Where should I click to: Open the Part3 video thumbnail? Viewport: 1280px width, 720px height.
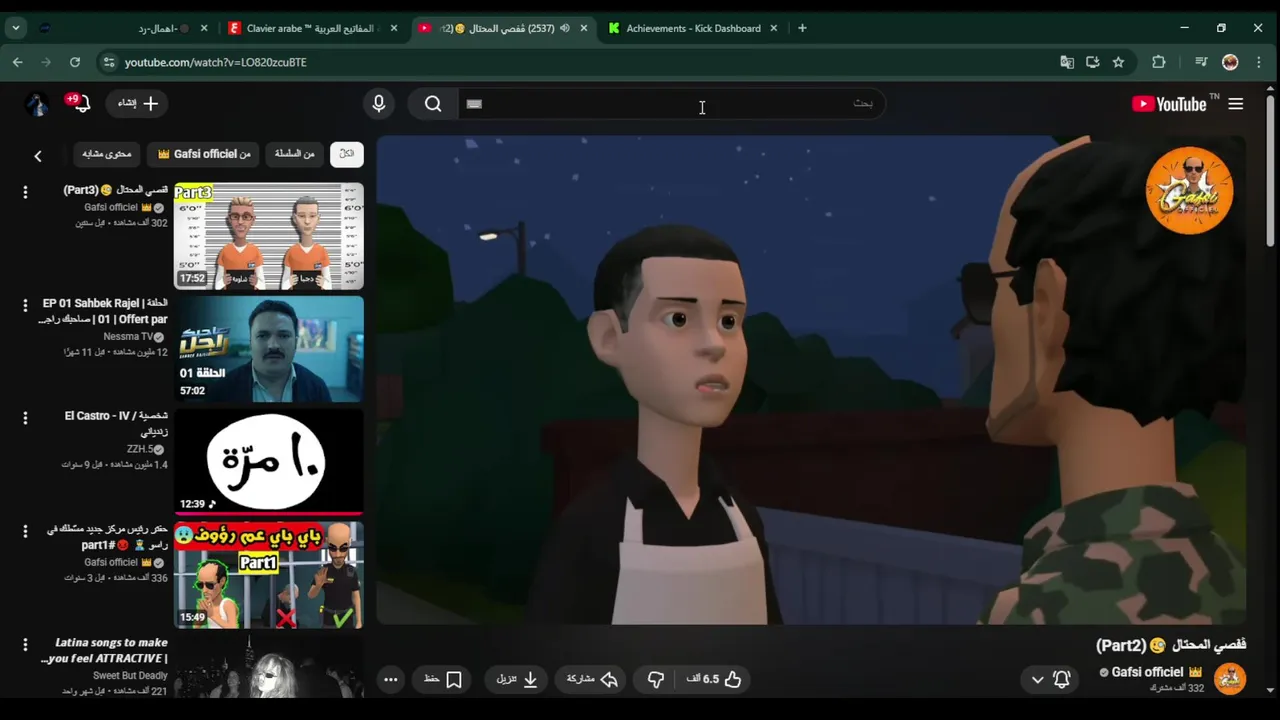[x=269, y=236]
